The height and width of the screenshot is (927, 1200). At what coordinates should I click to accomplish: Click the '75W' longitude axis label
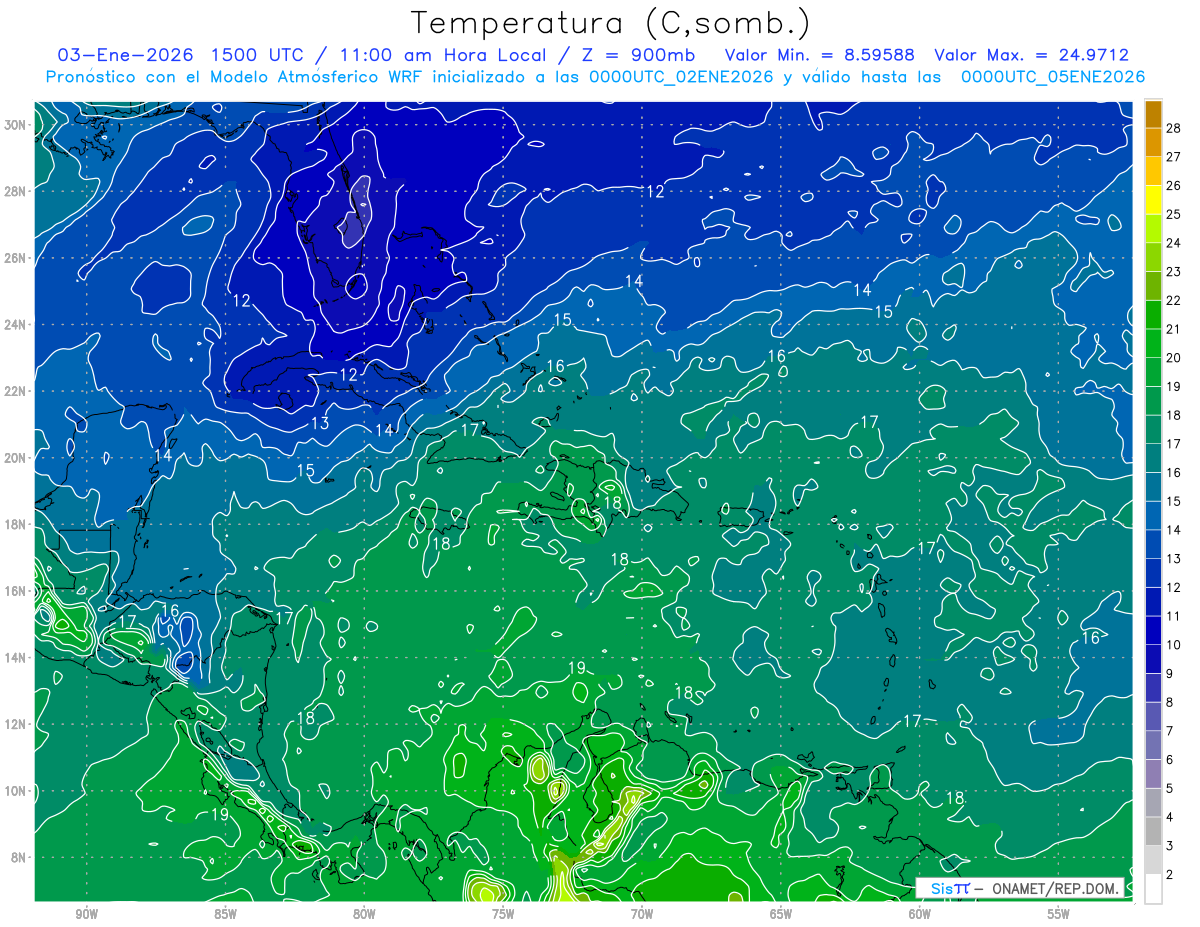click(503, 914)
